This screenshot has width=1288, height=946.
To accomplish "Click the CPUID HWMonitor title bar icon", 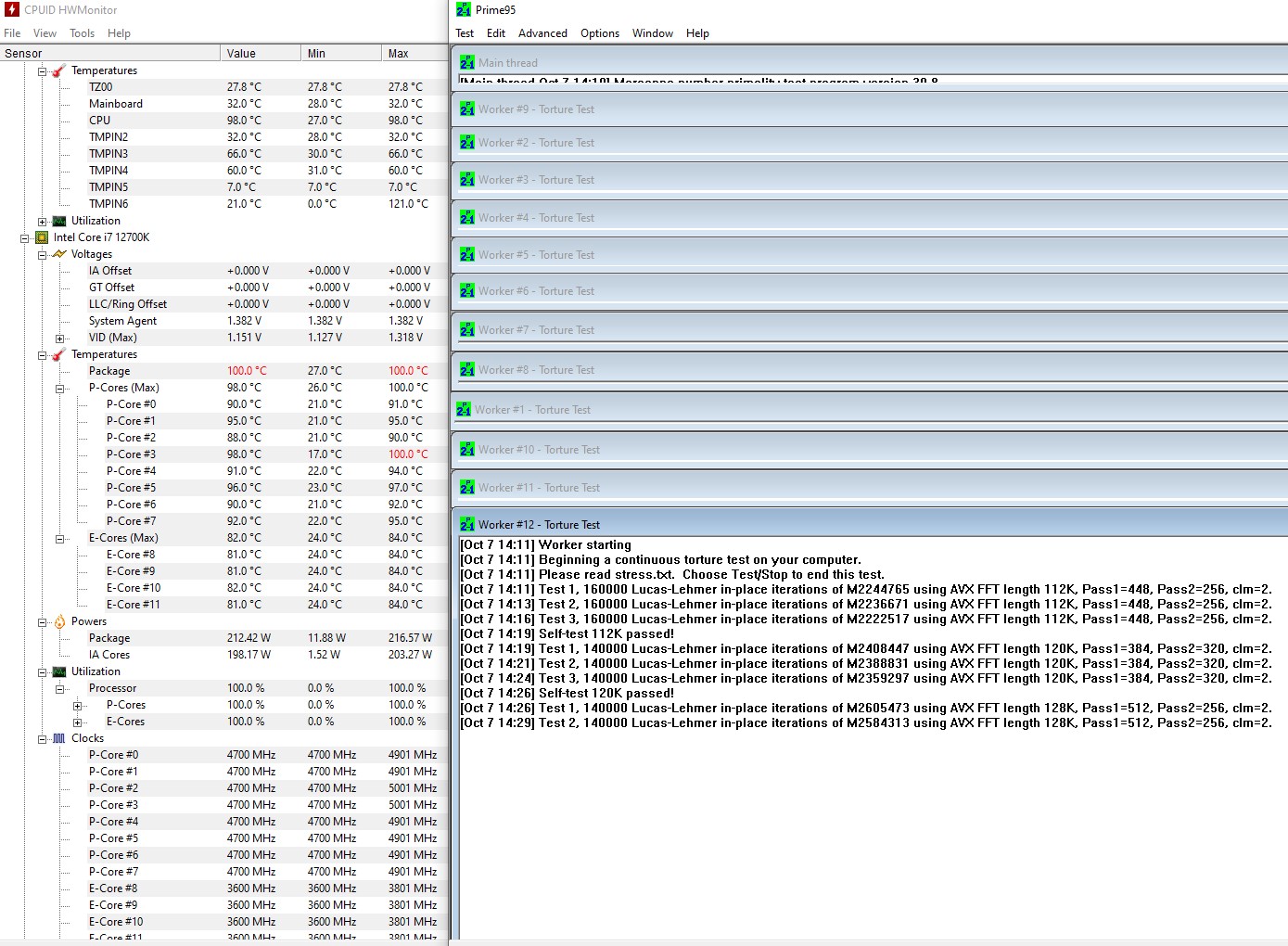I will [12, 10].
